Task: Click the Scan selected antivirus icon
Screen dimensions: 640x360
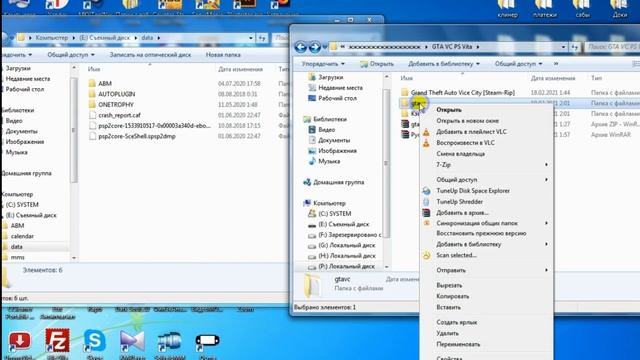Action: tap(426, 255)
